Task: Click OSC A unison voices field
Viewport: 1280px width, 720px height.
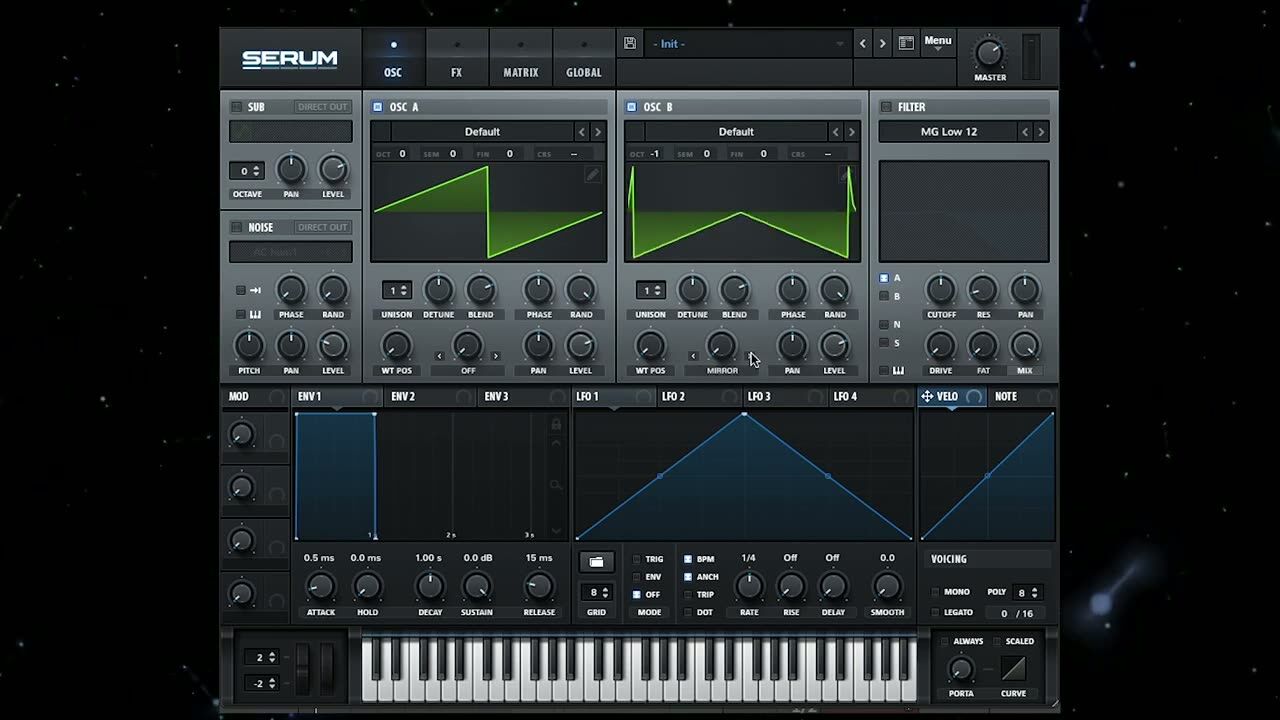Action: tap(396, 290)
